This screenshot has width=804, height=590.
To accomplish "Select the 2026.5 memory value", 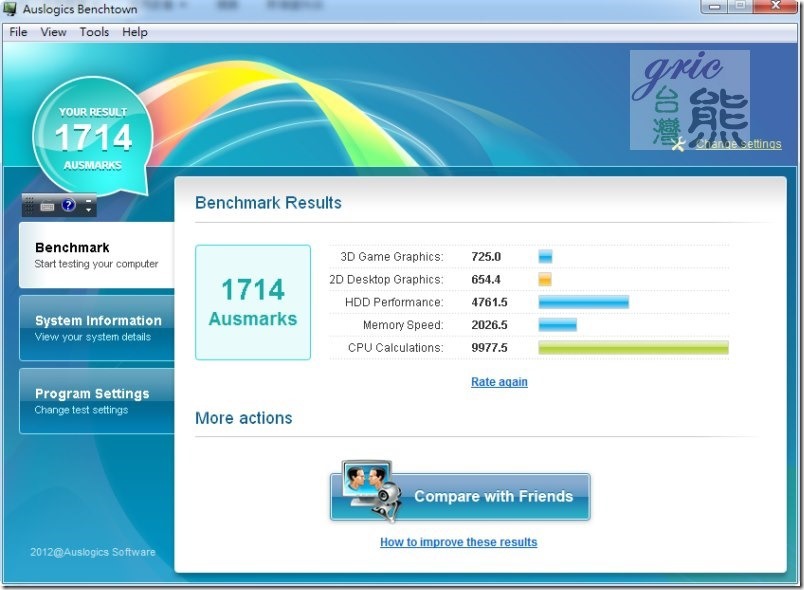I will tap(489, 324).
